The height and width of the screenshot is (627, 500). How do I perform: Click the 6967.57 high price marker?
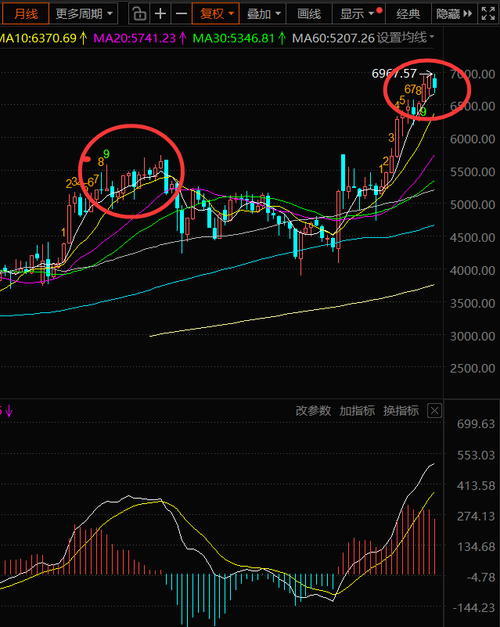click(x=394, y=73)
